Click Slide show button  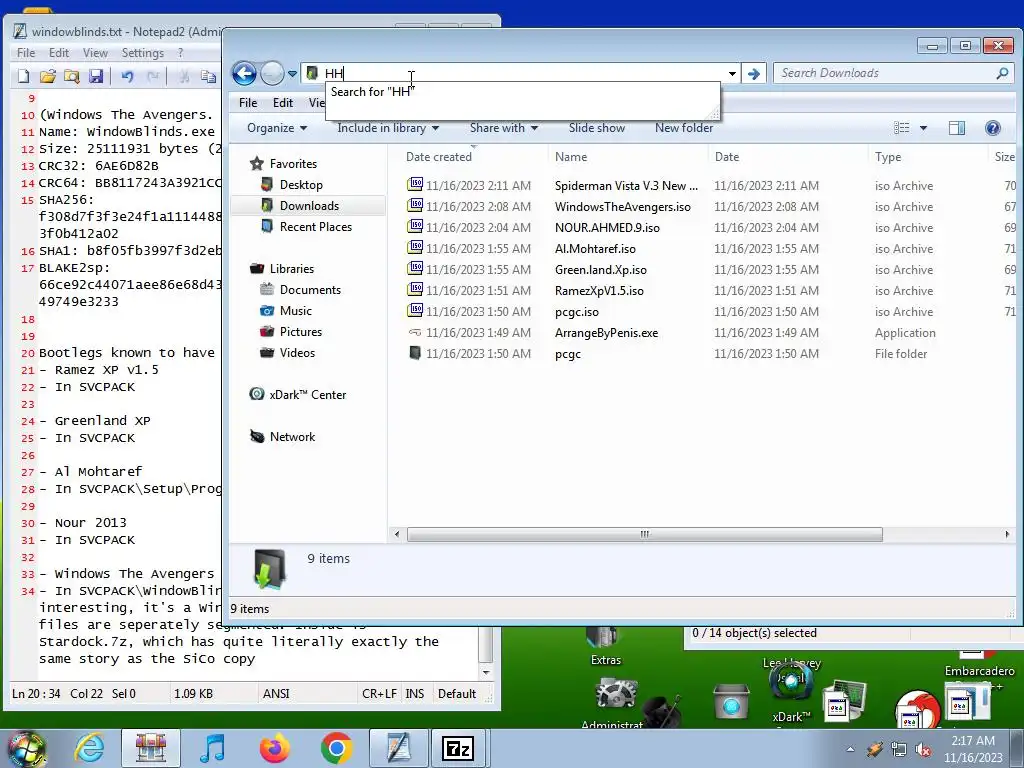[596, 128]
